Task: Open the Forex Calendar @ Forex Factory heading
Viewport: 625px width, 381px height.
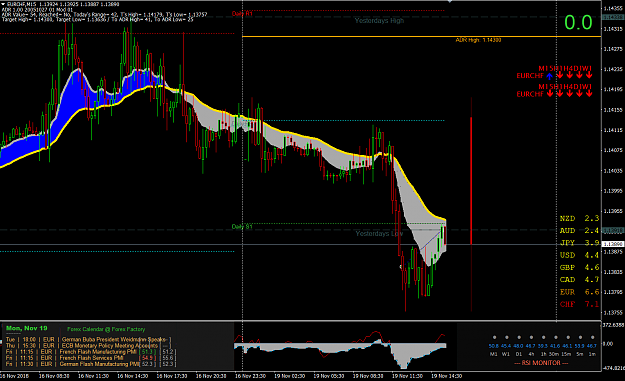Action: 106,329
